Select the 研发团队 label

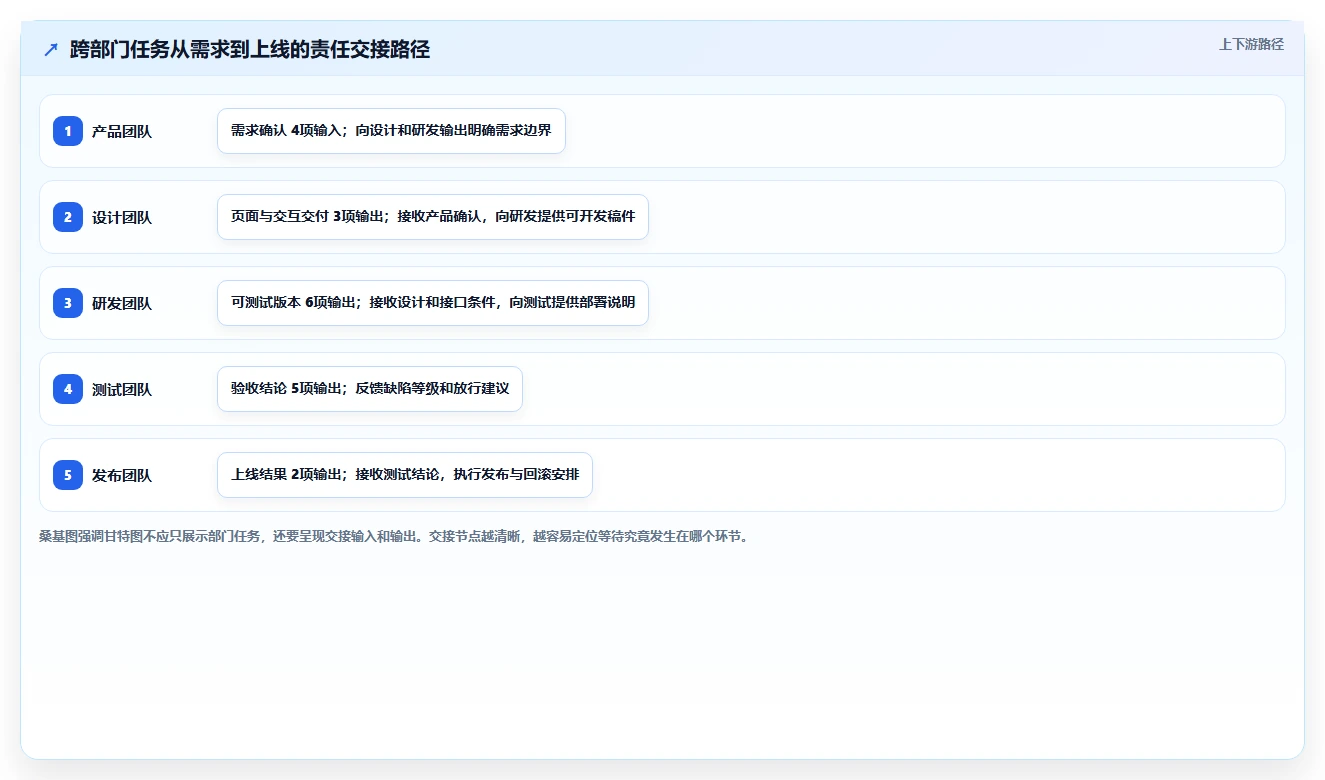click(x=122, y=303)
